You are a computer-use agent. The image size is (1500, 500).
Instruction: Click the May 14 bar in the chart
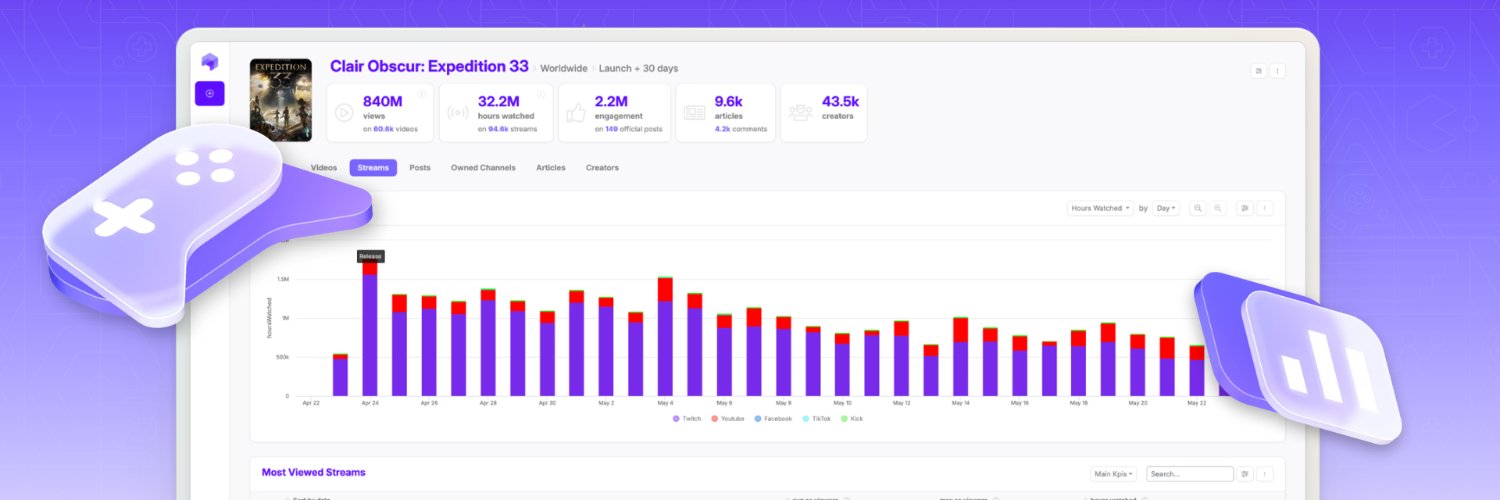[x=961, y=356]
